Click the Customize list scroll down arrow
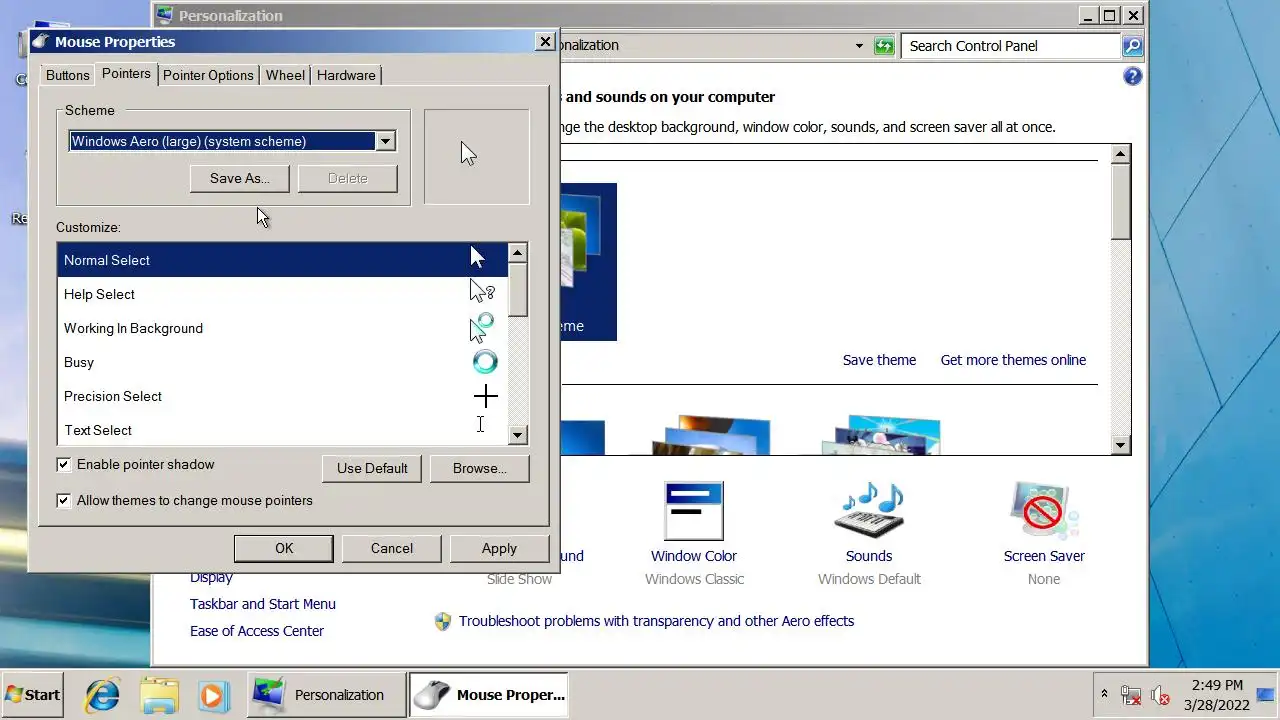Screen dimensions: 1280x720 coord(517,434)
